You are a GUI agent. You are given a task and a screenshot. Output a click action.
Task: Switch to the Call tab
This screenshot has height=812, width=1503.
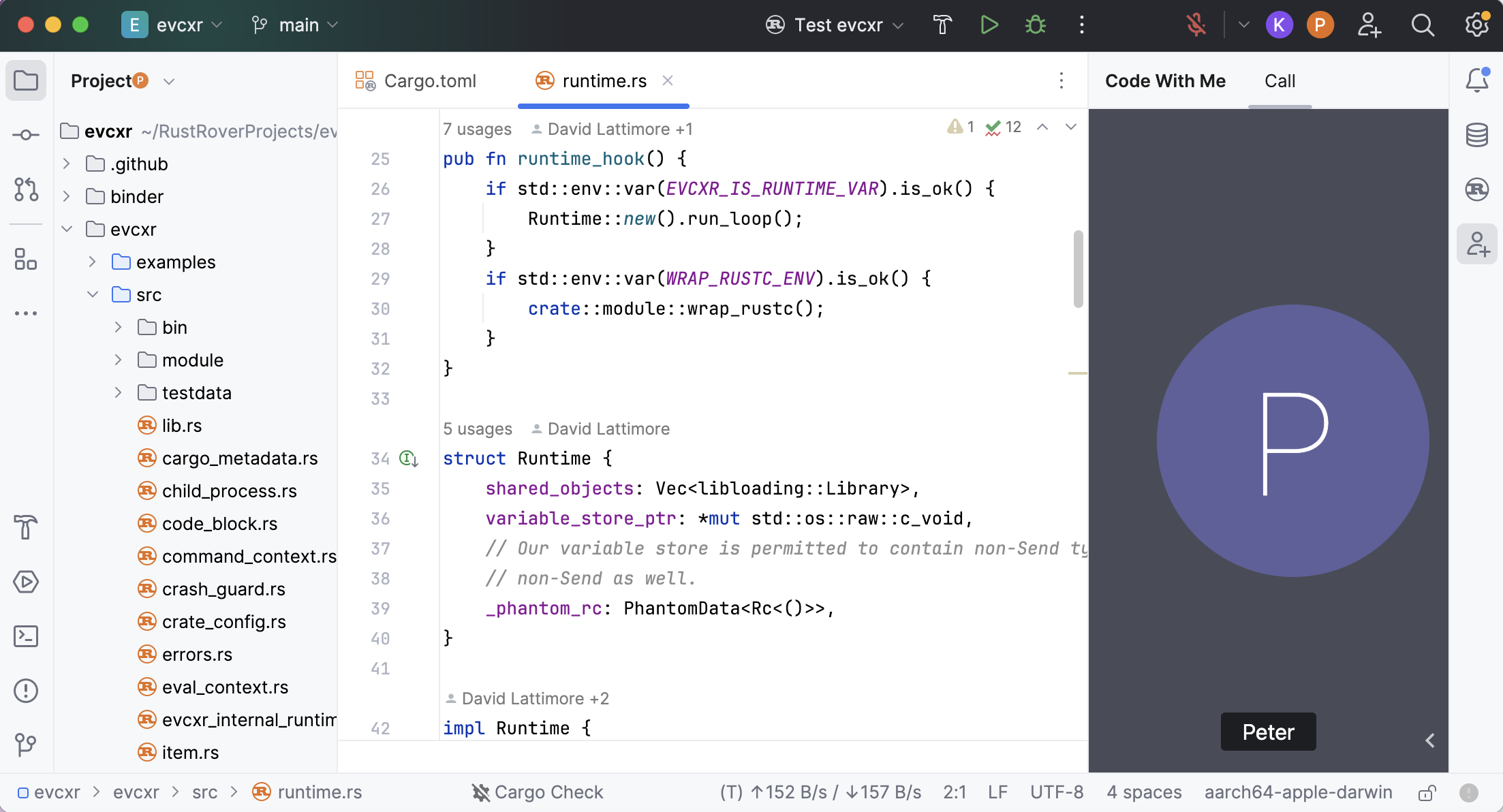[x=1280, y=80]
